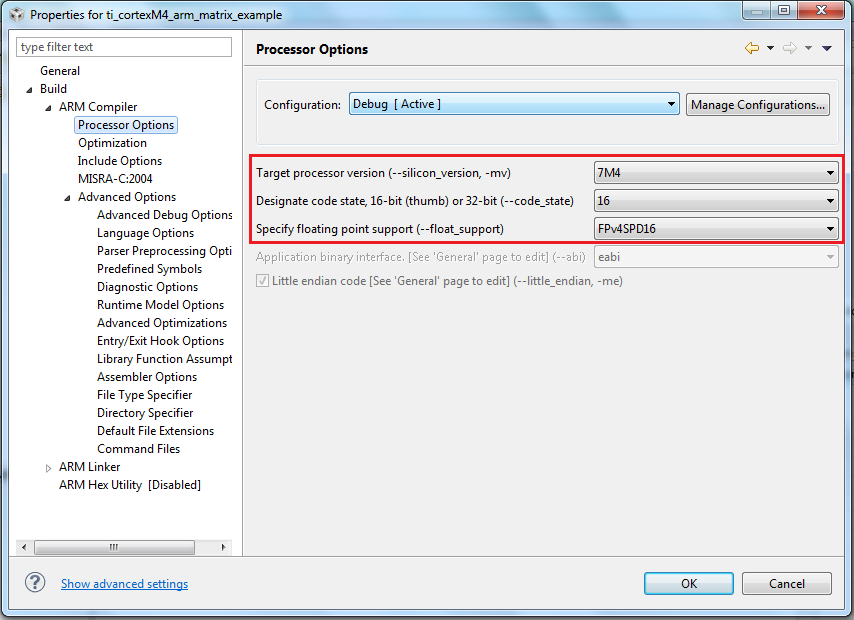Viewport: 854px width, 620px height.
Task: Click the Show advanced settings link
Action: click(124, 584)
